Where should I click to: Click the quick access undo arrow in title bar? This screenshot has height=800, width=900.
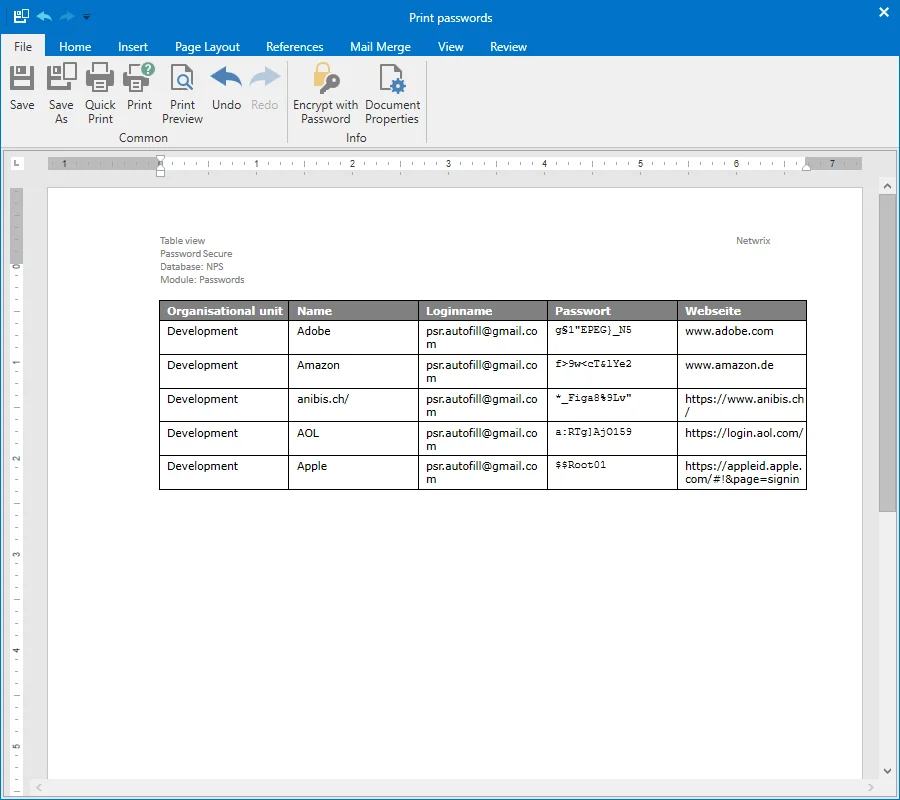point(44,17)
